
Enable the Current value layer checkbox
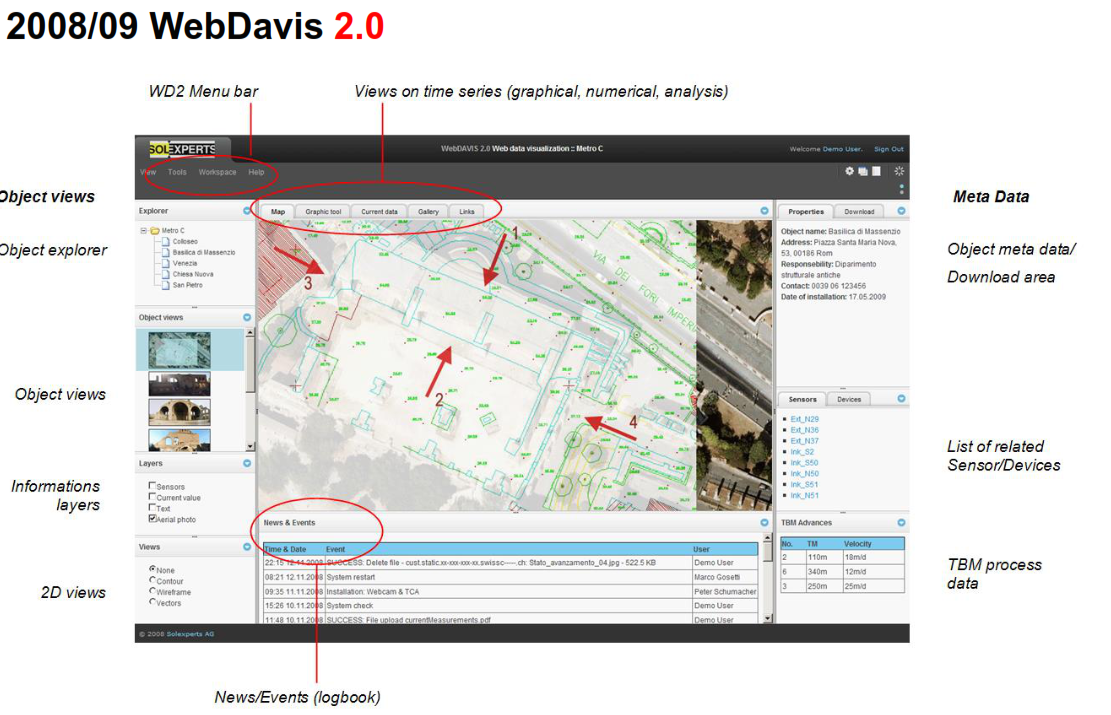pyautogui.click(x=152, y=497)
